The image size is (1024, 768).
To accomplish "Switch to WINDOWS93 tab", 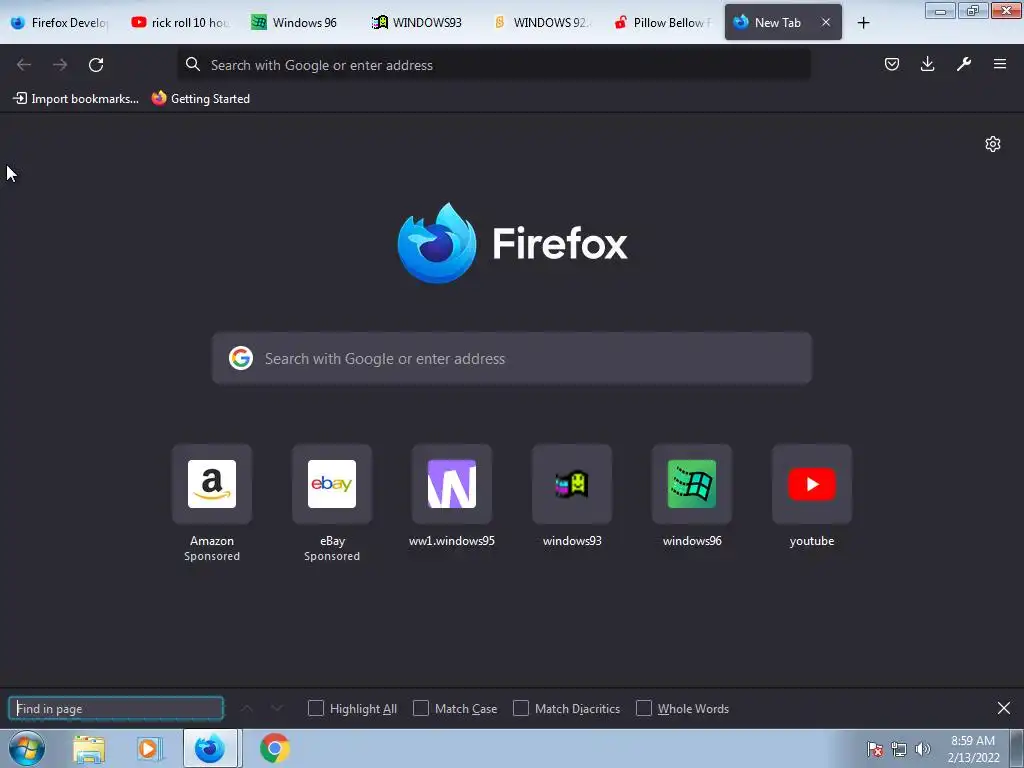I will coord(421,23).
